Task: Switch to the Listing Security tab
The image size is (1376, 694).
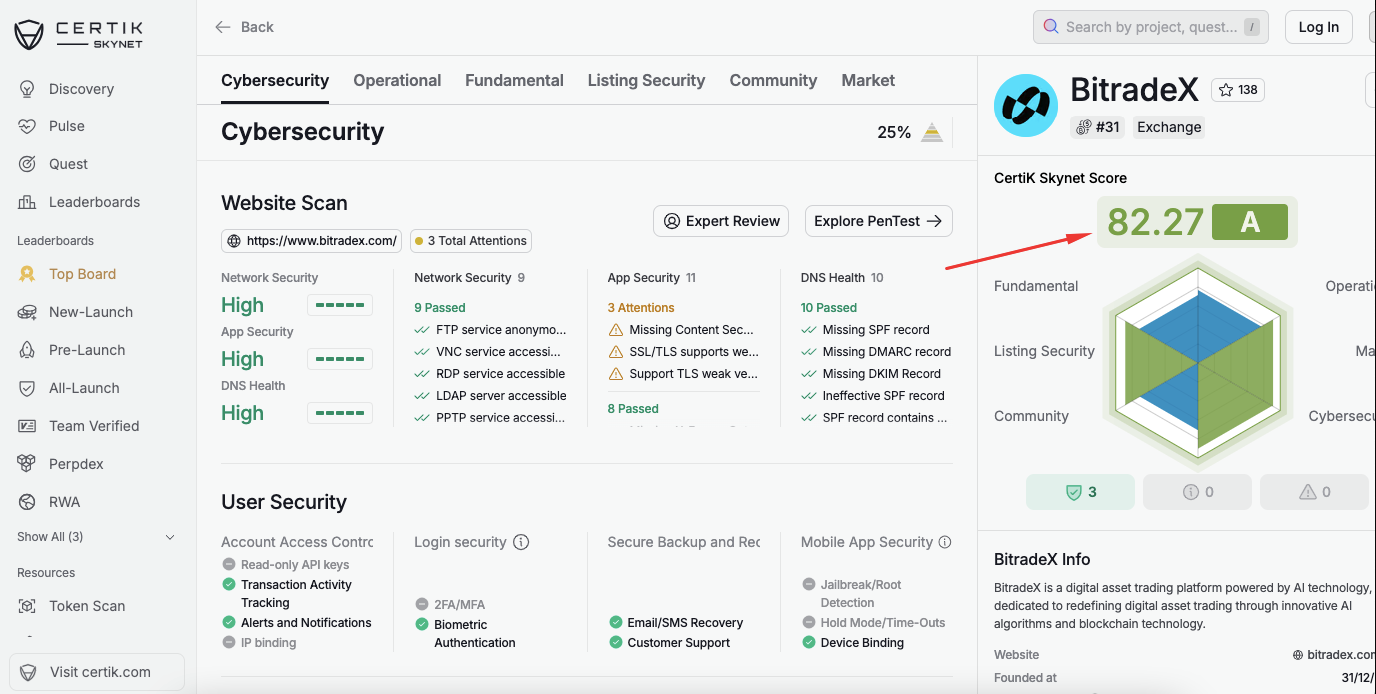Action: pos(646,80)
